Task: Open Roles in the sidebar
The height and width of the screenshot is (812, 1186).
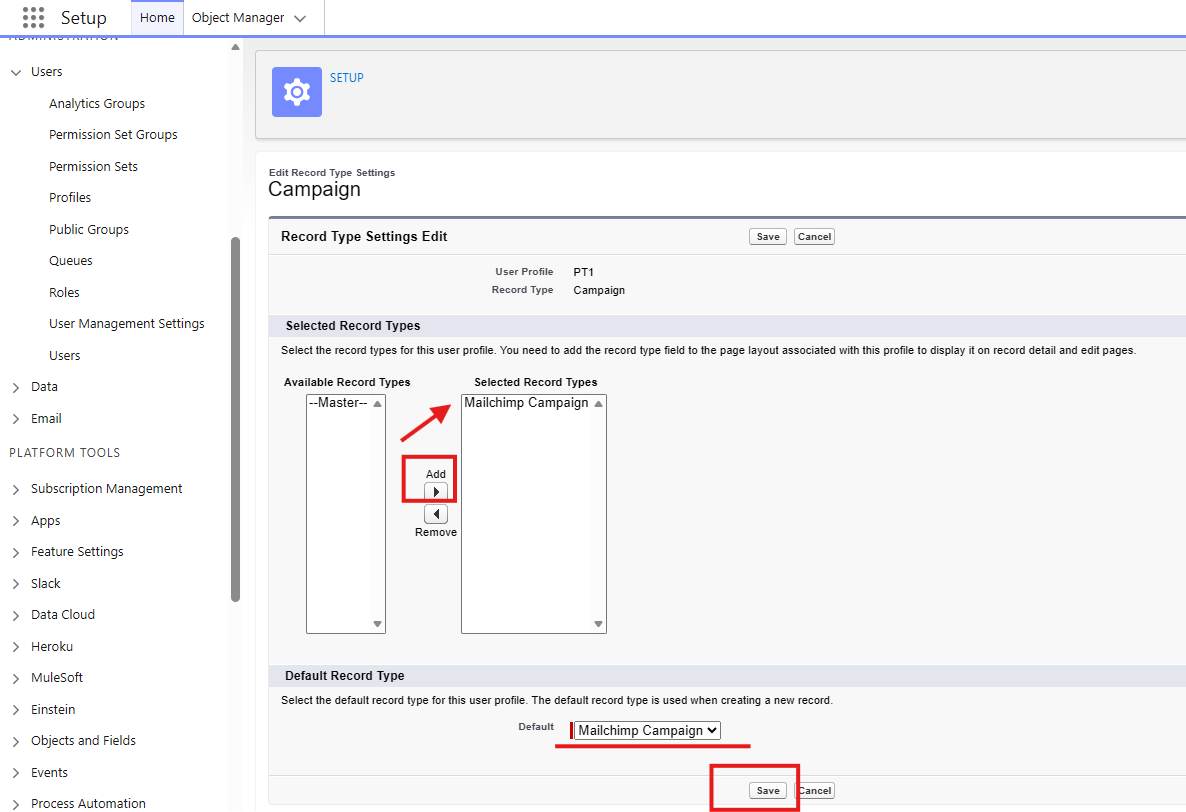Action: click(x=64, y=293)
